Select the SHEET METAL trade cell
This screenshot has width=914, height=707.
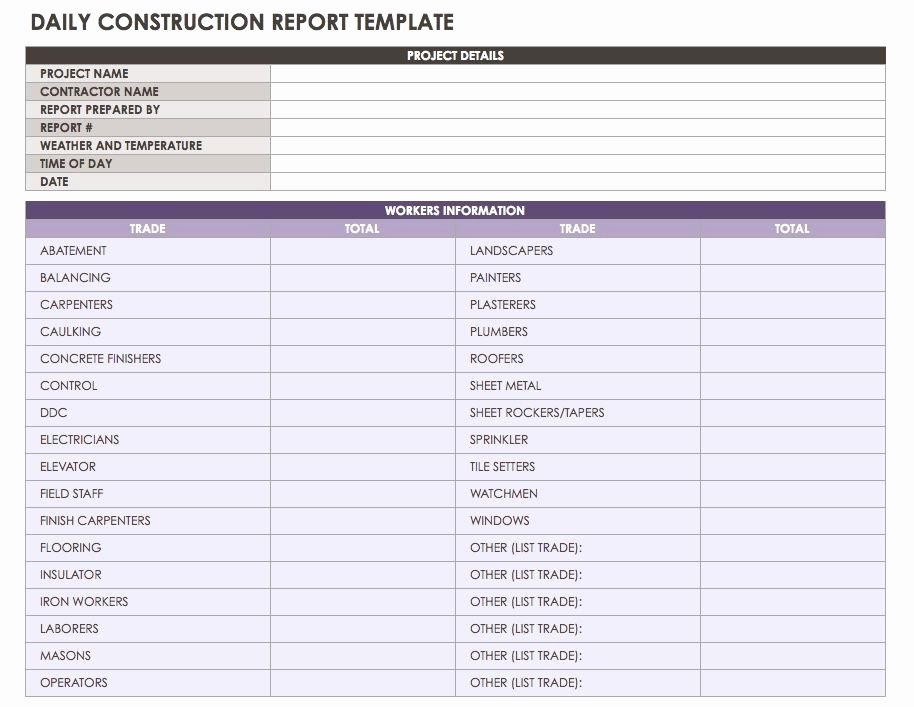[578, 386]
